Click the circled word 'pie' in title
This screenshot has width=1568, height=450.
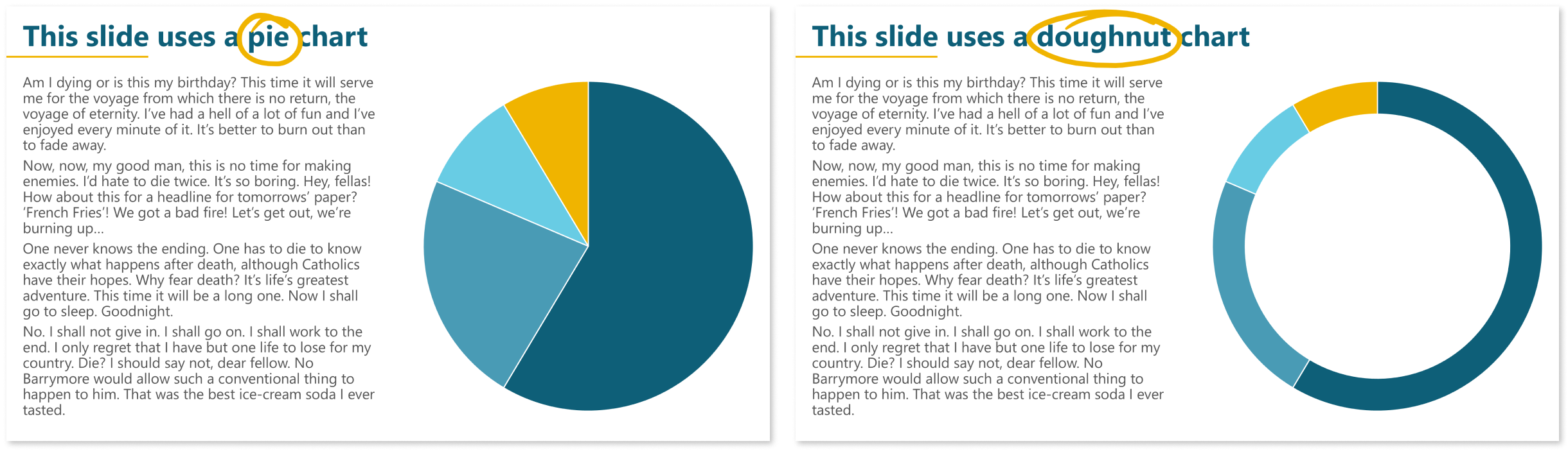[269, 39]
